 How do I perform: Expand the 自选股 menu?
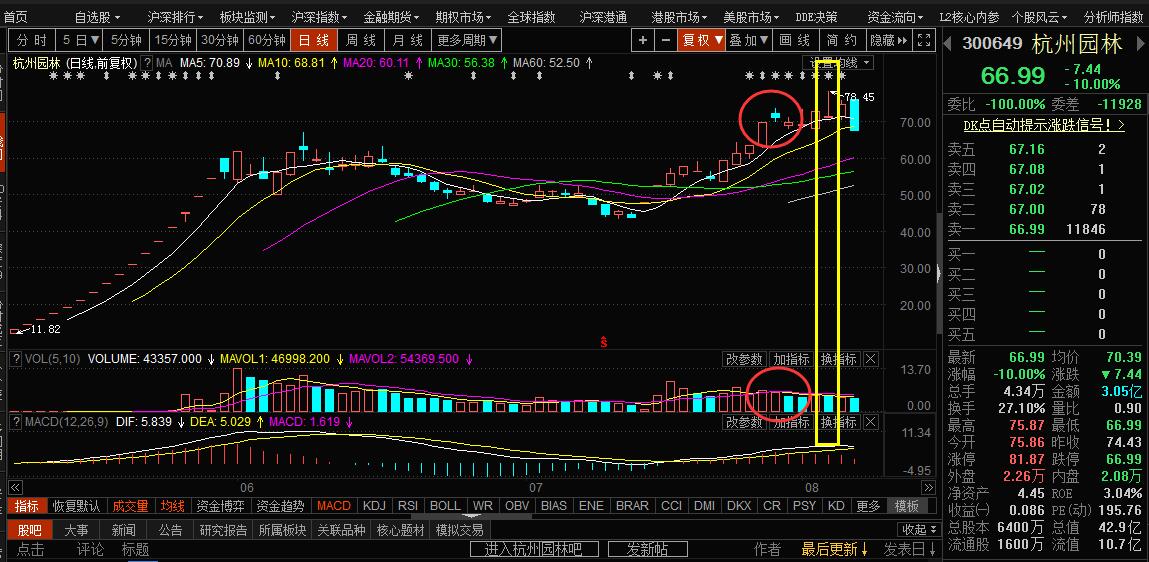pyautogui.click(x=97, y=17)
